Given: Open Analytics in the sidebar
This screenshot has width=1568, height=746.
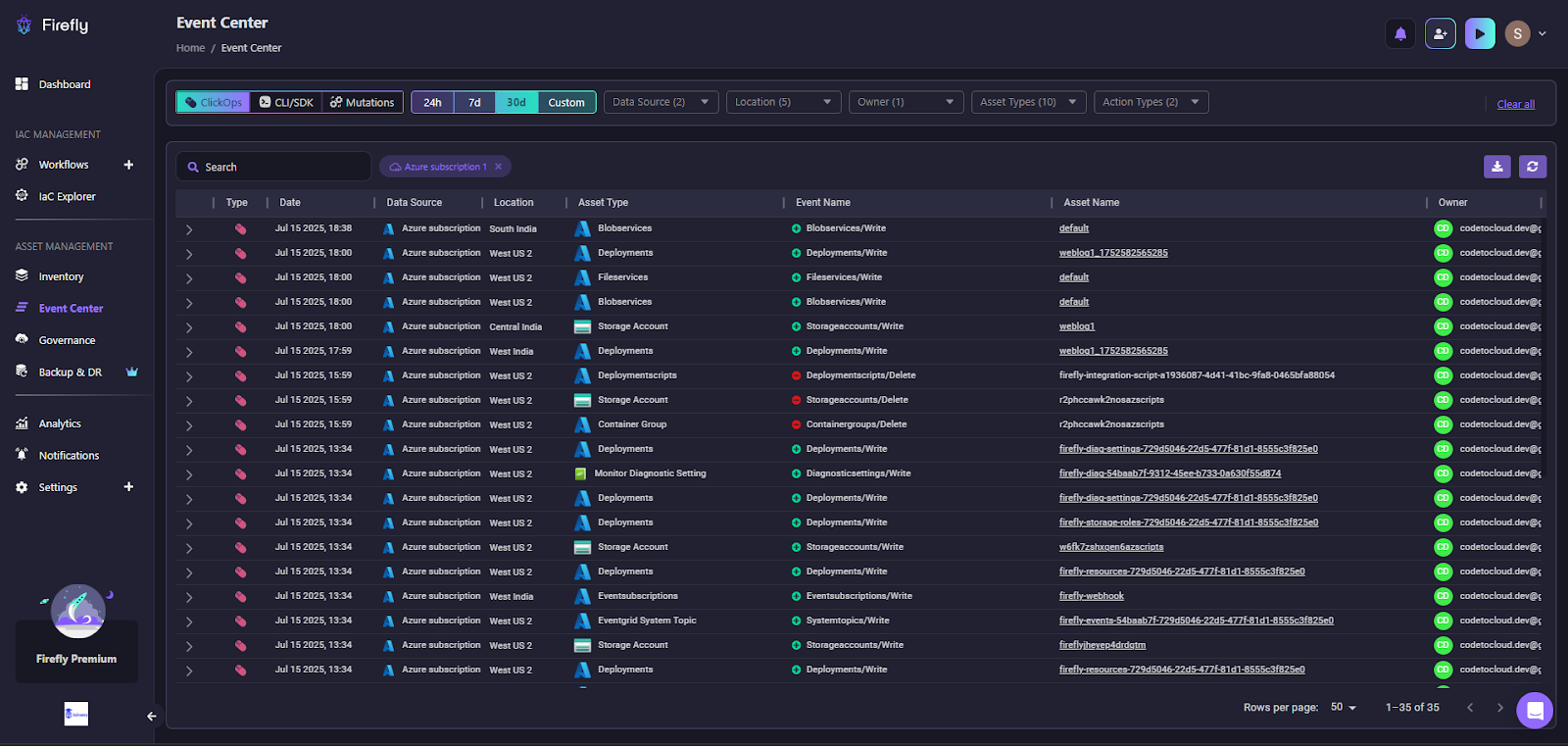Looking at the screenshot, I should [60, 423].
